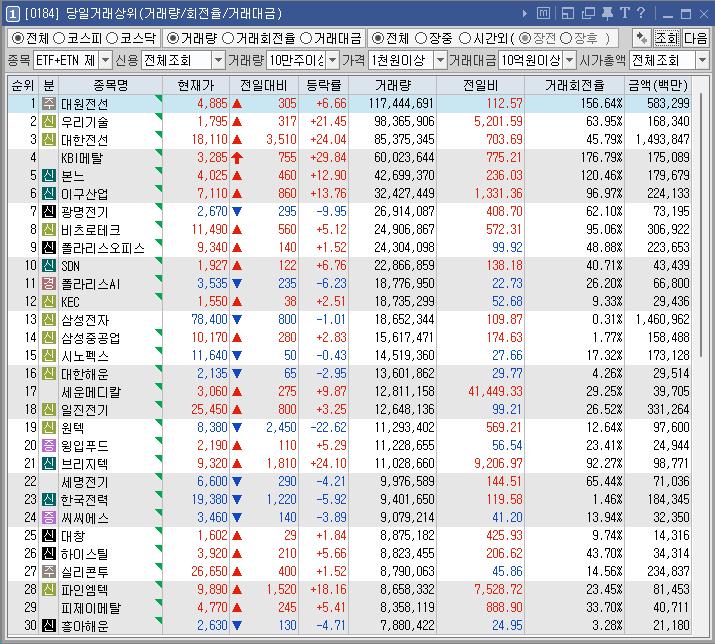Click the 주 badge next to 대원전선

pyautogui.click(x=49, y=104)
